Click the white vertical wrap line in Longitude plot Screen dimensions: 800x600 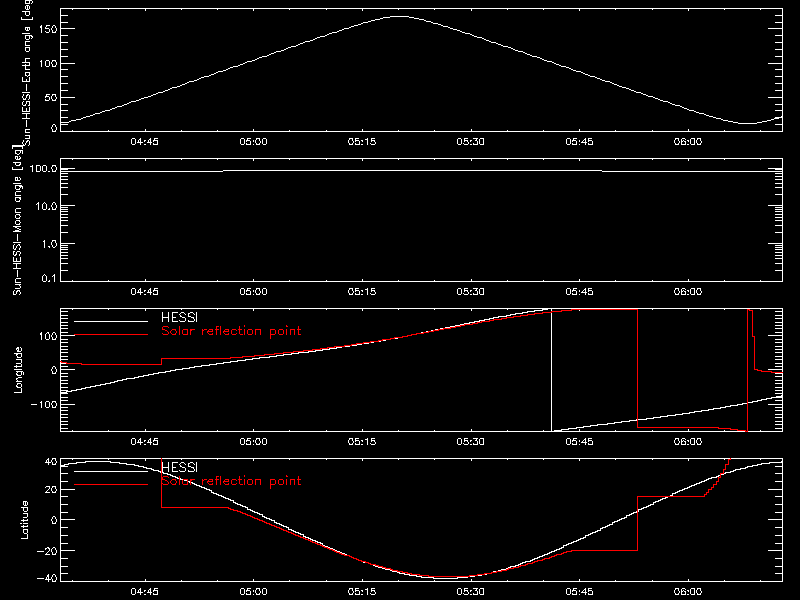coord(552,370)
